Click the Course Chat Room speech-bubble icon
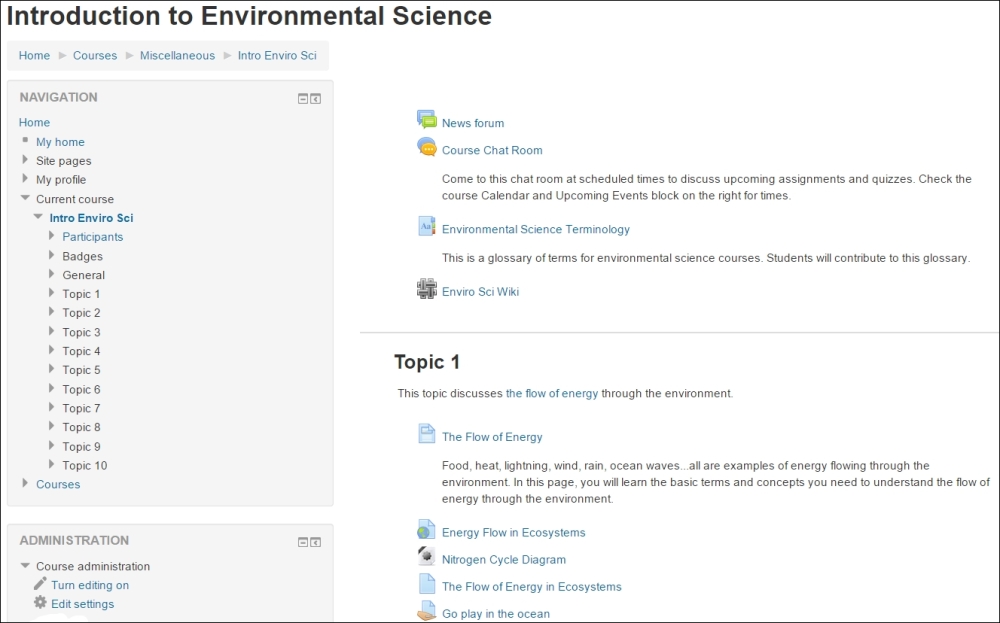The height and width of the screenshot is (623, 1000). [x=427, y=147]
